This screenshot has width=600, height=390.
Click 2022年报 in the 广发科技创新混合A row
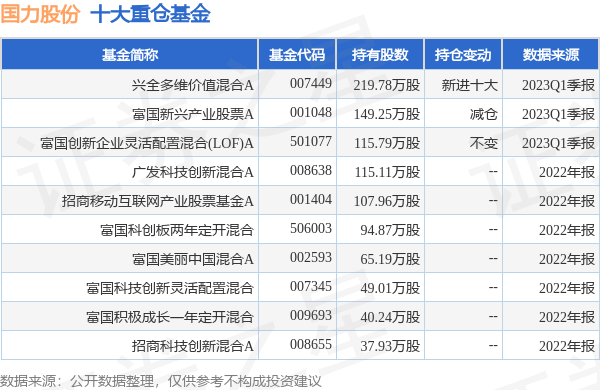click(567, 172)
